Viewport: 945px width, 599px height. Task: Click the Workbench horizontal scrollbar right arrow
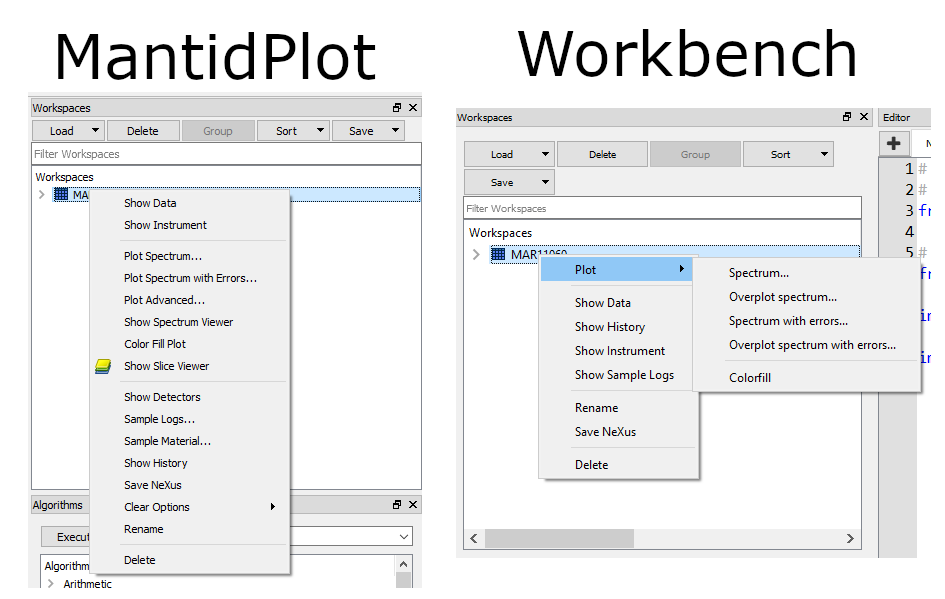click(x=850, y=538)
